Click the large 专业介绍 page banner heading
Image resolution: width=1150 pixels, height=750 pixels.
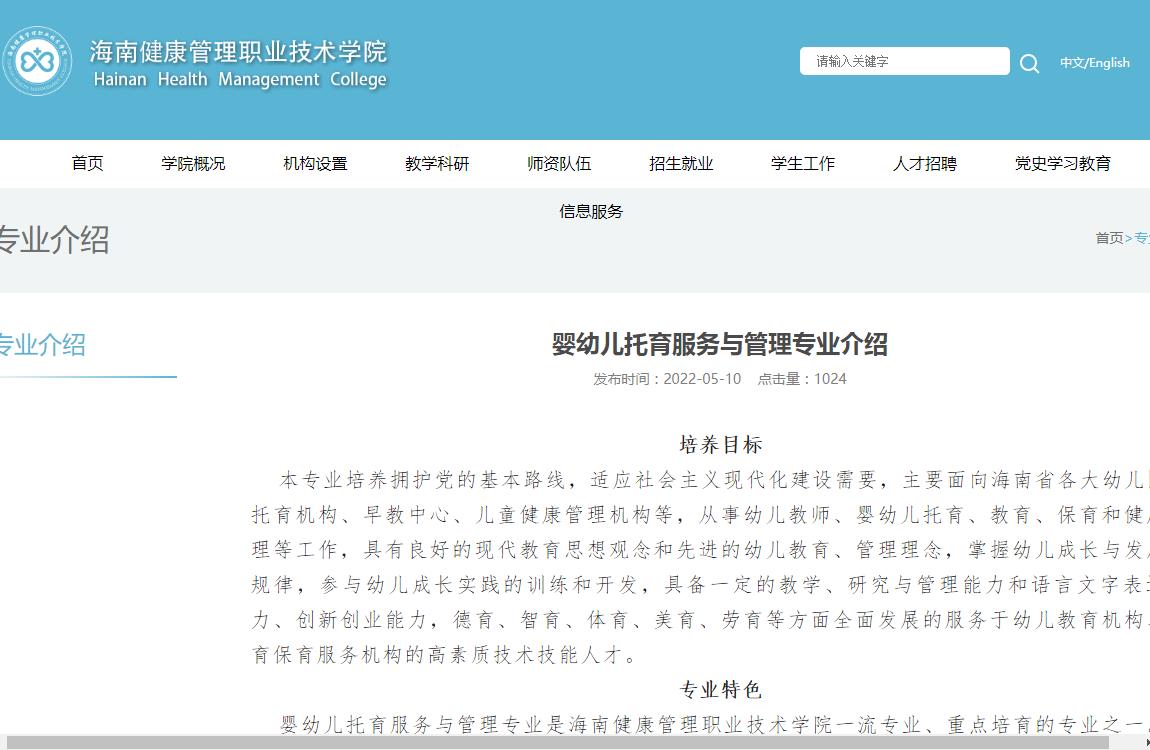tap(53, 240)
